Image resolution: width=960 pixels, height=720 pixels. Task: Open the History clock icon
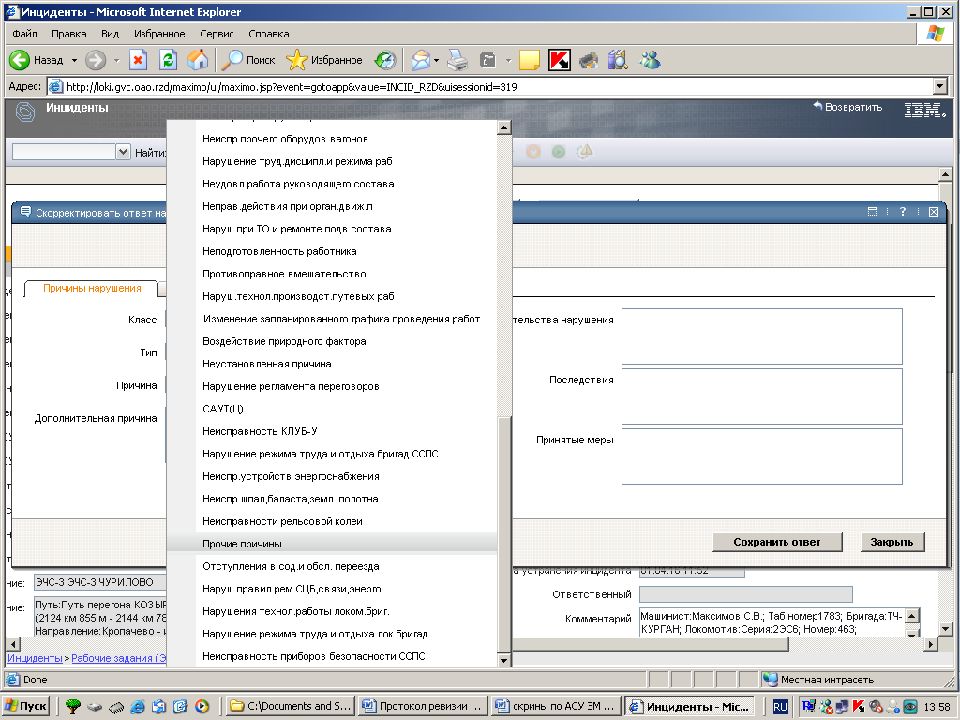pyautogui.click(x=385, y=60)
